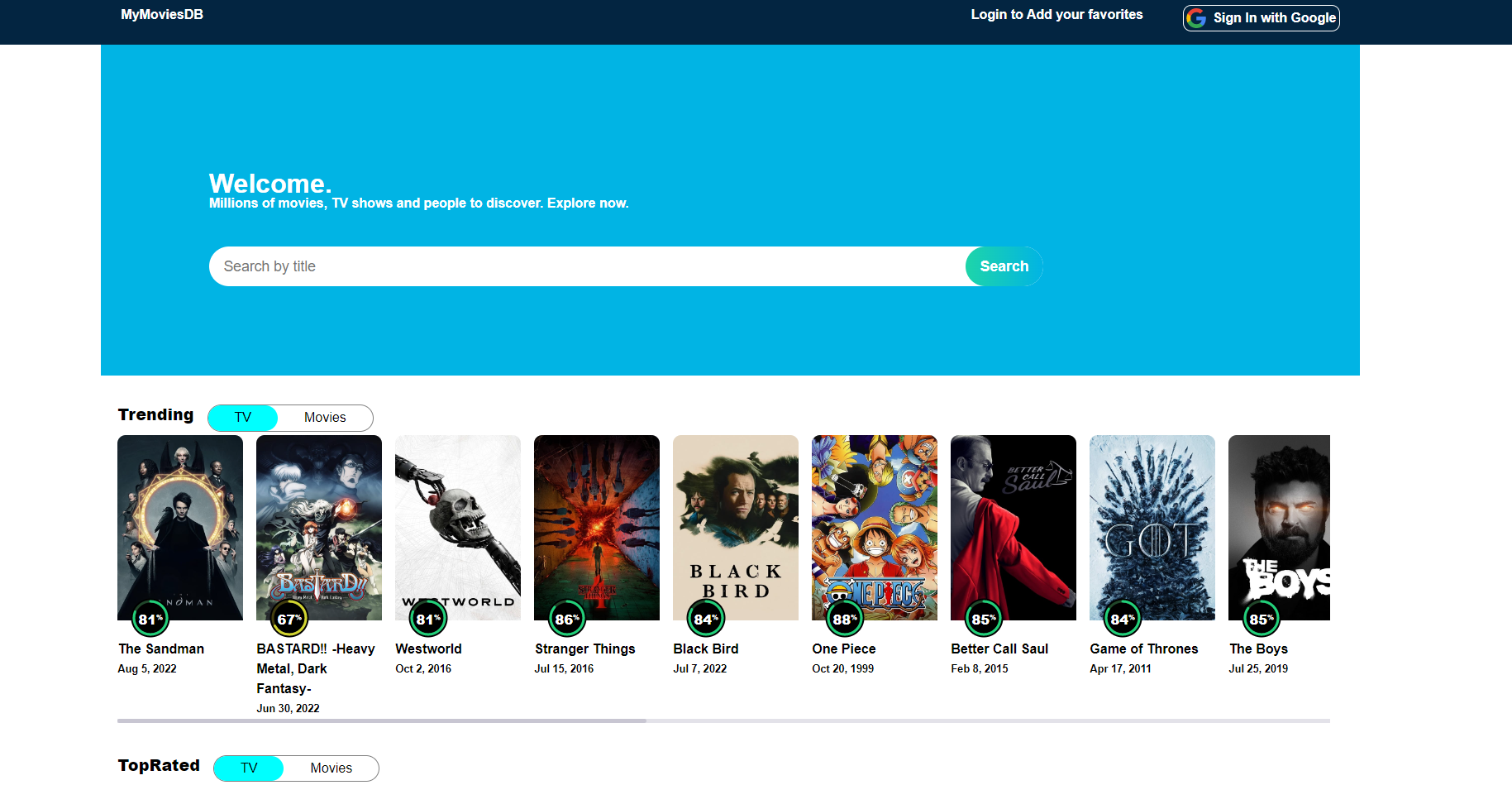This screenshot has width=1512, height=785.
Task: Click 'Login to Add your favorites' text
Action: tap(1056, 14)
